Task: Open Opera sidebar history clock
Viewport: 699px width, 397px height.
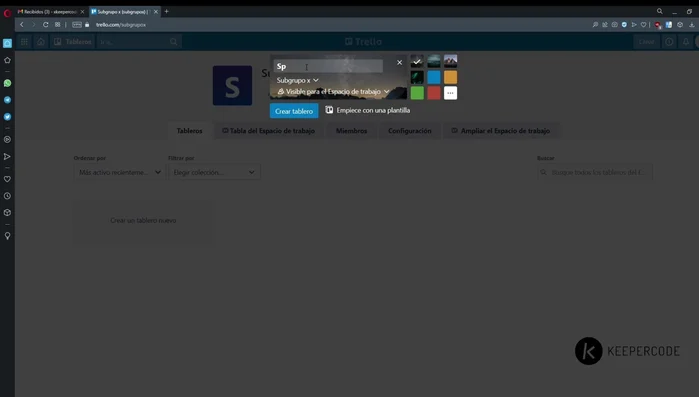Action: (x=7, y=196)
